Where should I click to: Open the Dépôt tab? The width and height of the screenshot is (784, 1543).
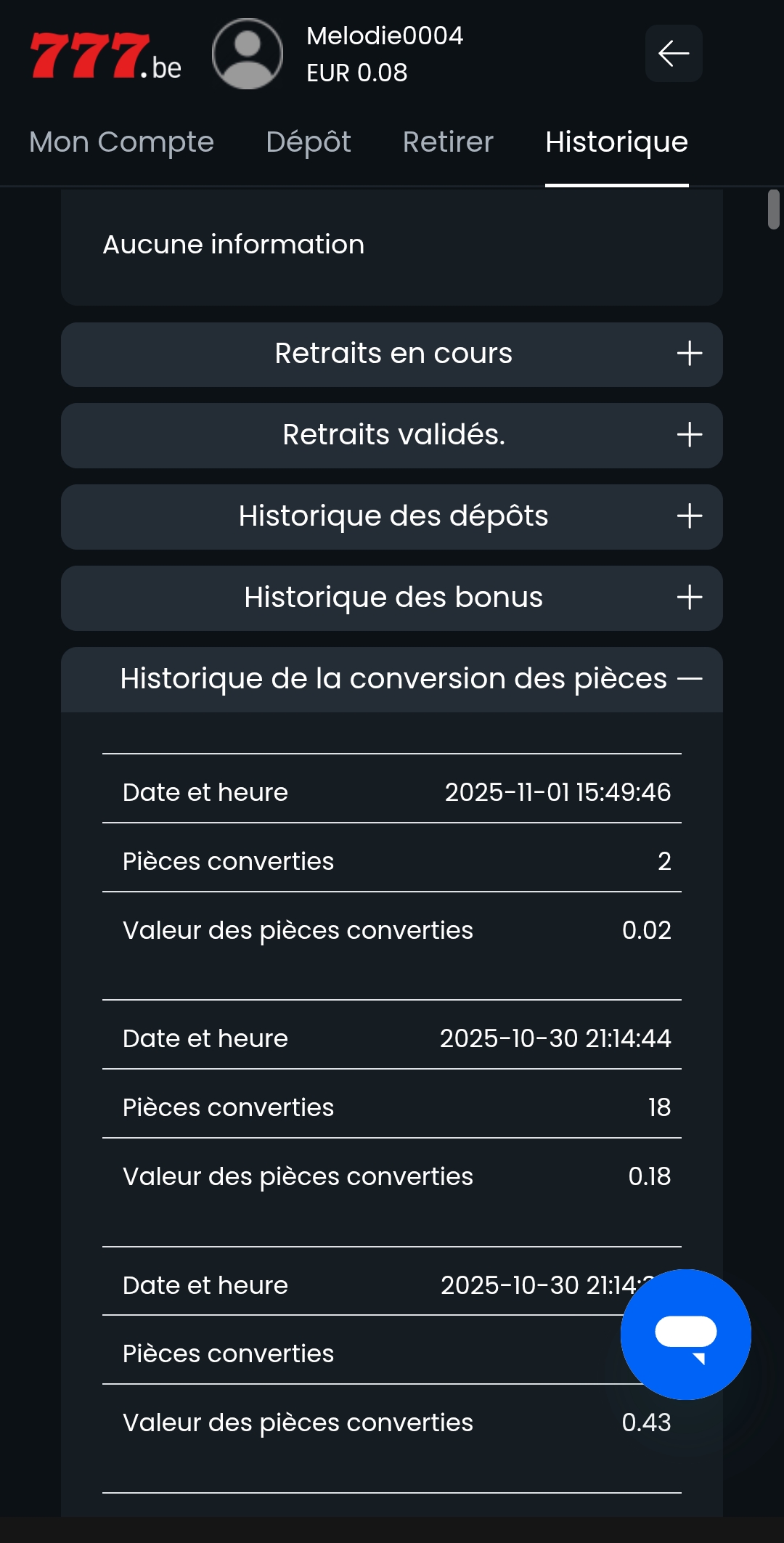point(308,142)
